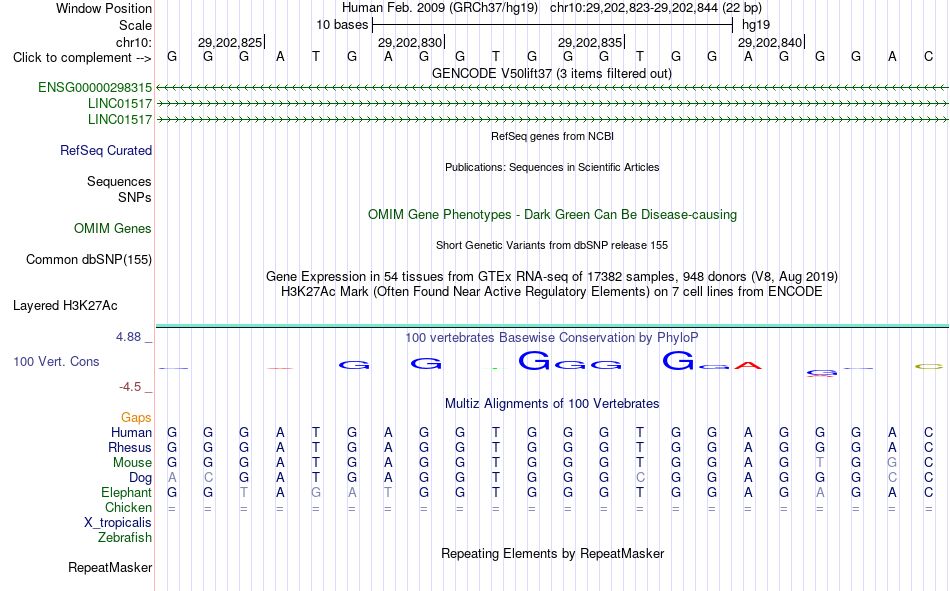The image size is (950, 591).
Task: Click the Human Feb. 2009 (GRCh37/hg19) text
Action: click(440, 8)
